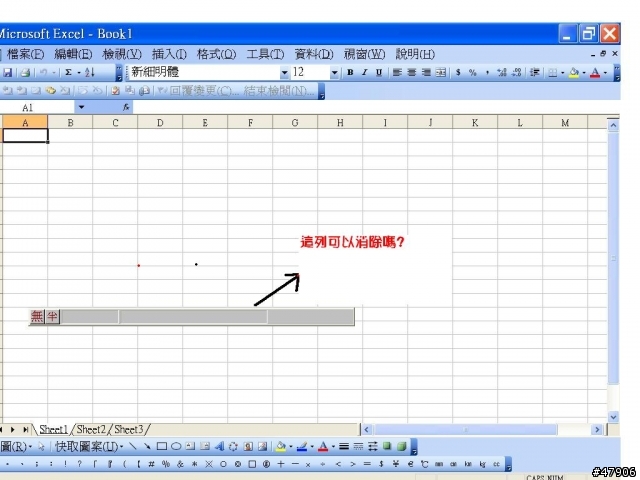Screen dimensions: 640x480
Task: Open the 說明(H) menu
Action: coord(415,54)
